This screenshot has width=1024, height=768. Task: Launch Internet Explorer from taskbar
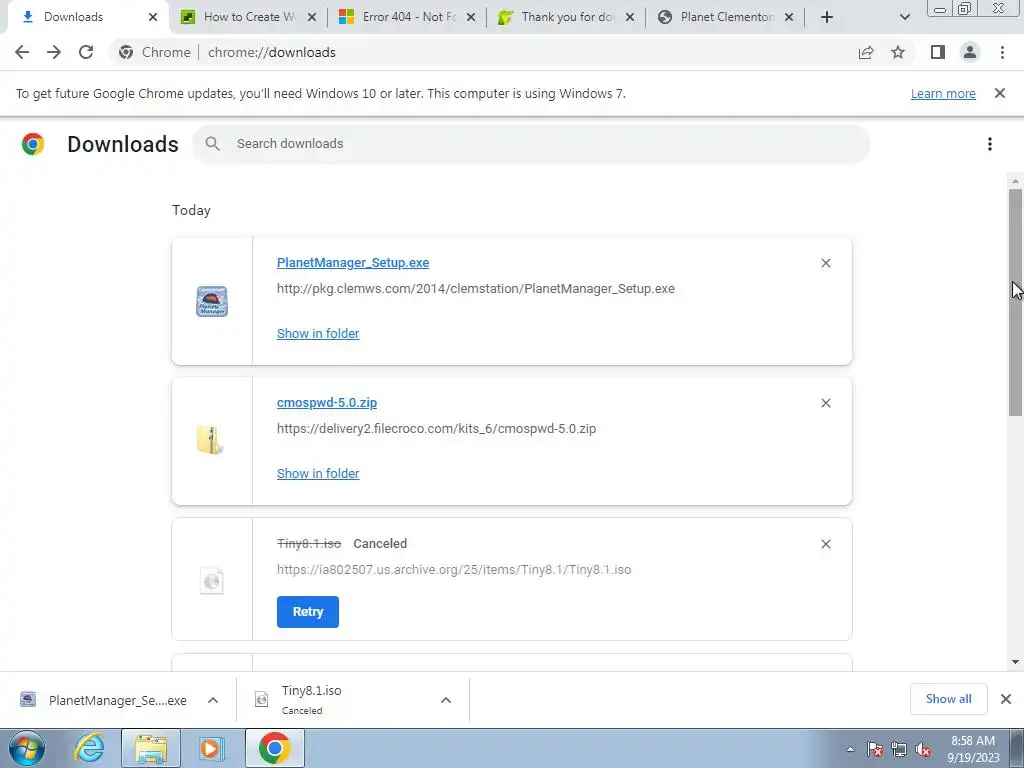click(89, 748)
